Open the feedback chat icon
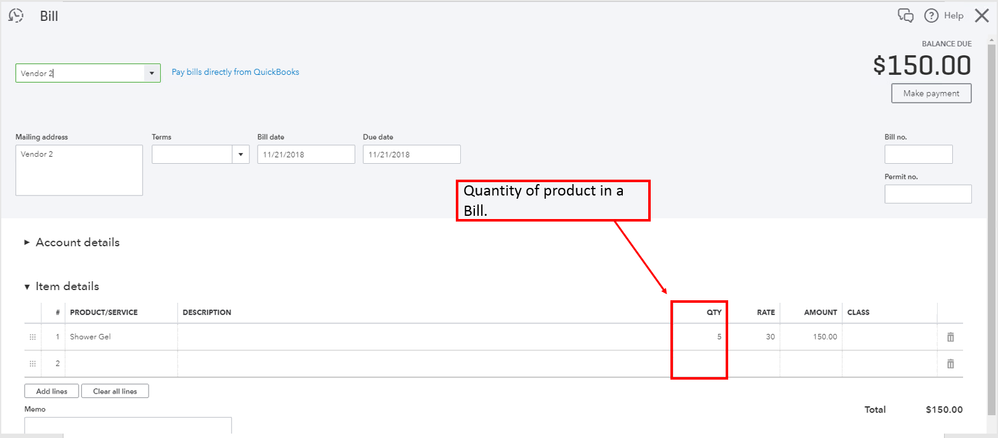Screen dimensions: 998x438 [x=906, y=15]
